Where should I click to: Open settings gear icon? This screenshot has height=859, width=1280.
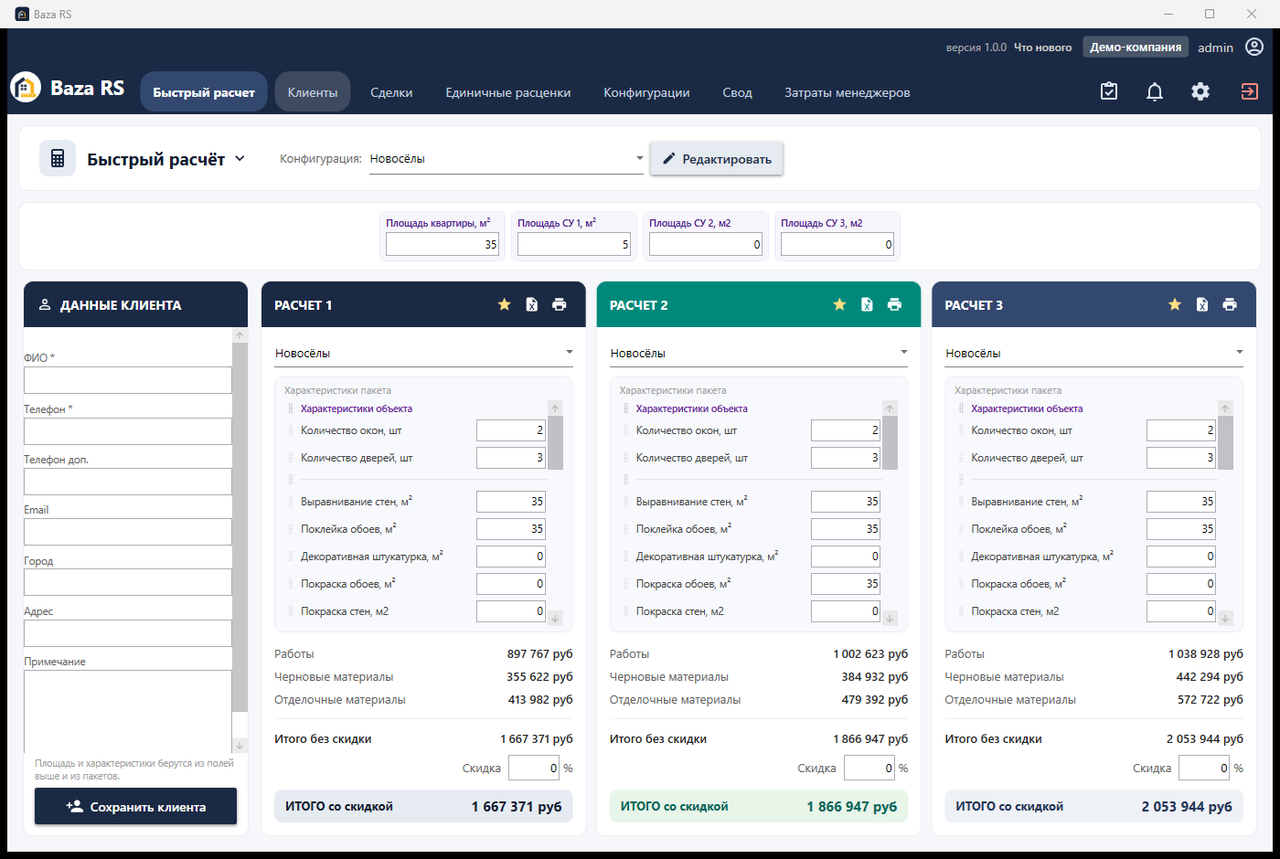coord(1201,92)
